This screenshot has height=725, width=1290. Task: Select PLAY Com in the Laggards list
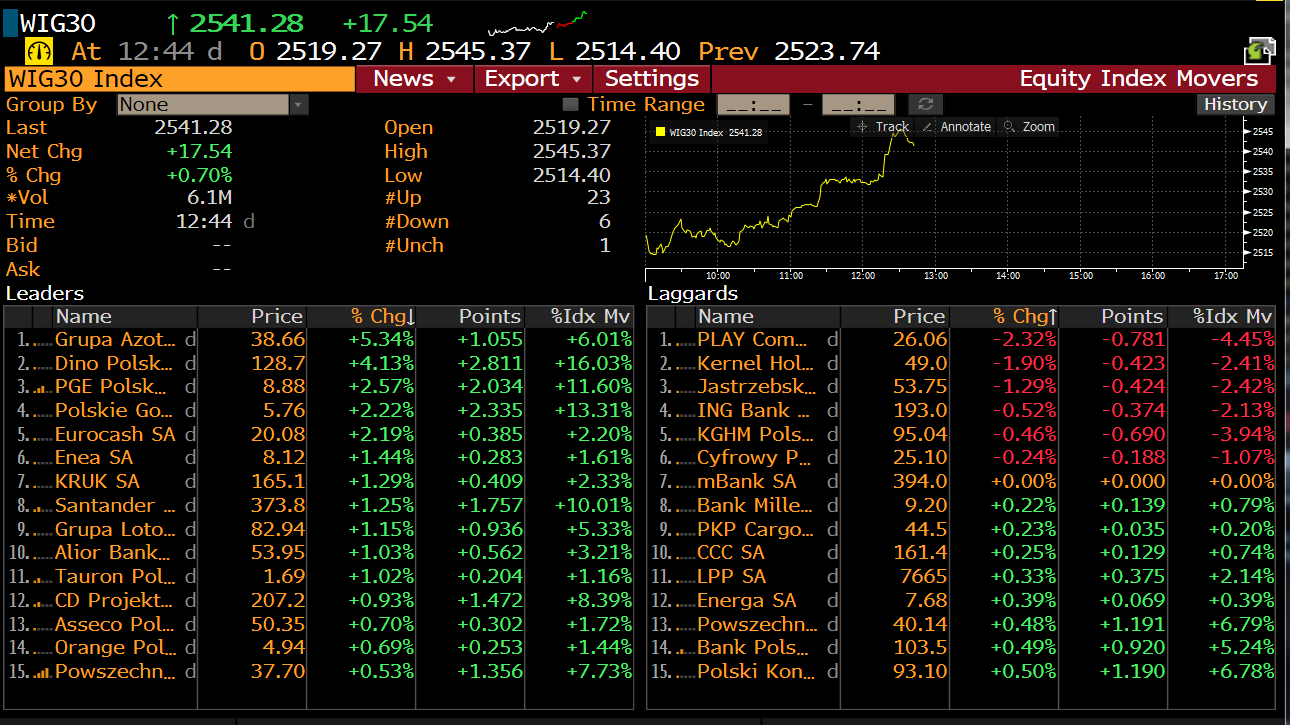753,340
